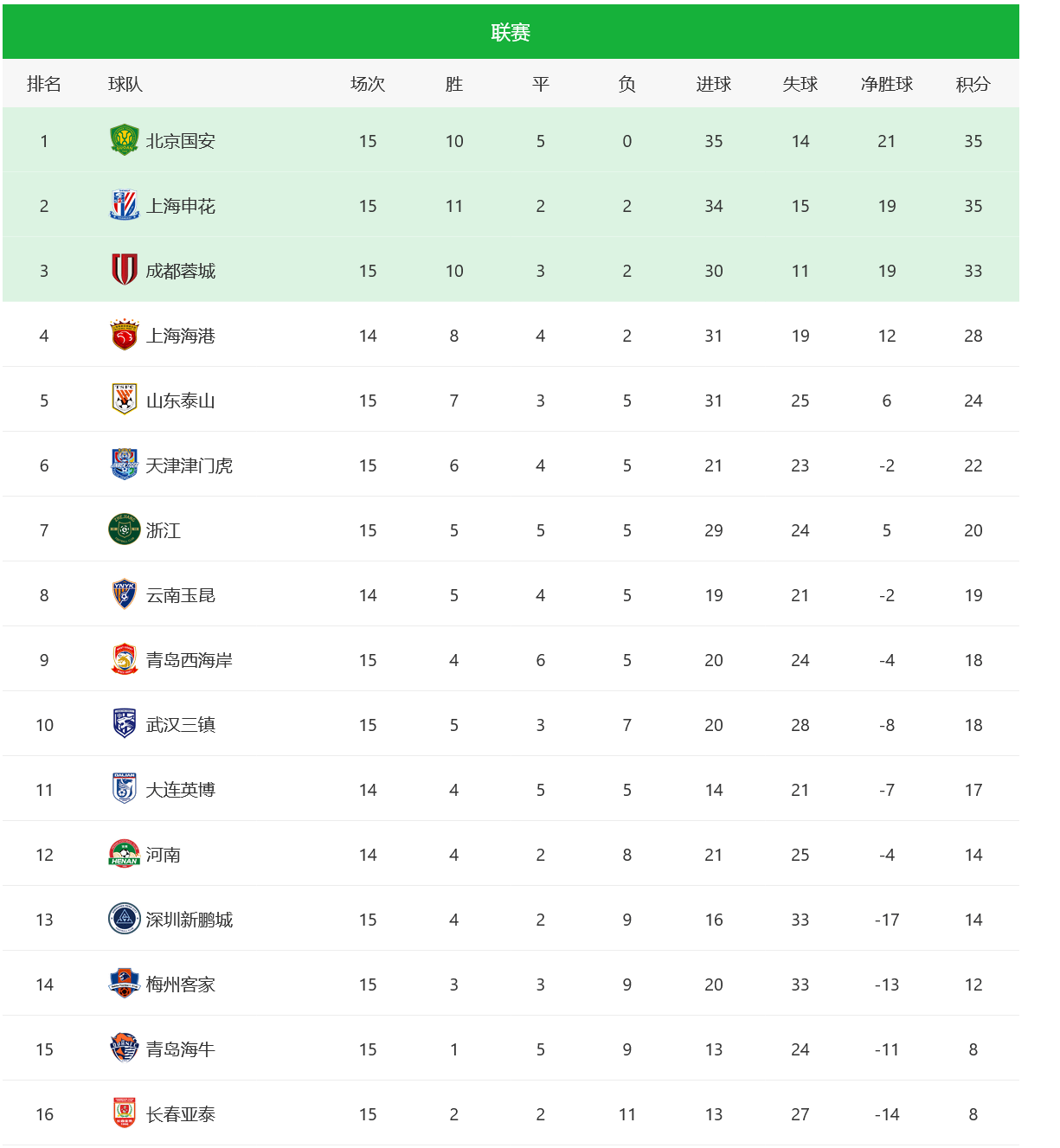Screen dimensions: 1060x1148
Task: Open the 武汉三镇 team name link
Action: coord(181,725)
